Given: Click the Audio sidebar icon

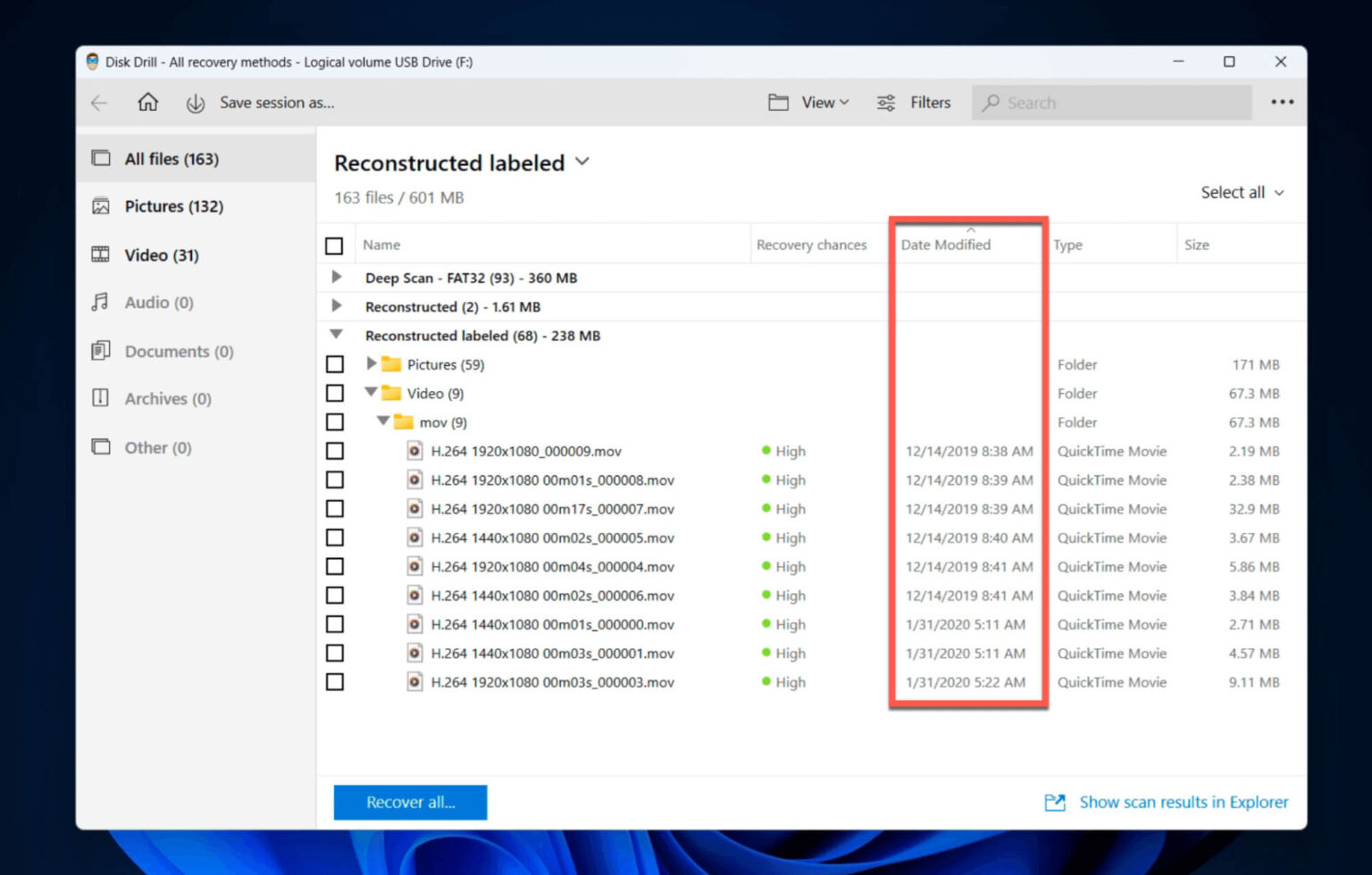Looking at the screenshot, I should tap(101, 303).
